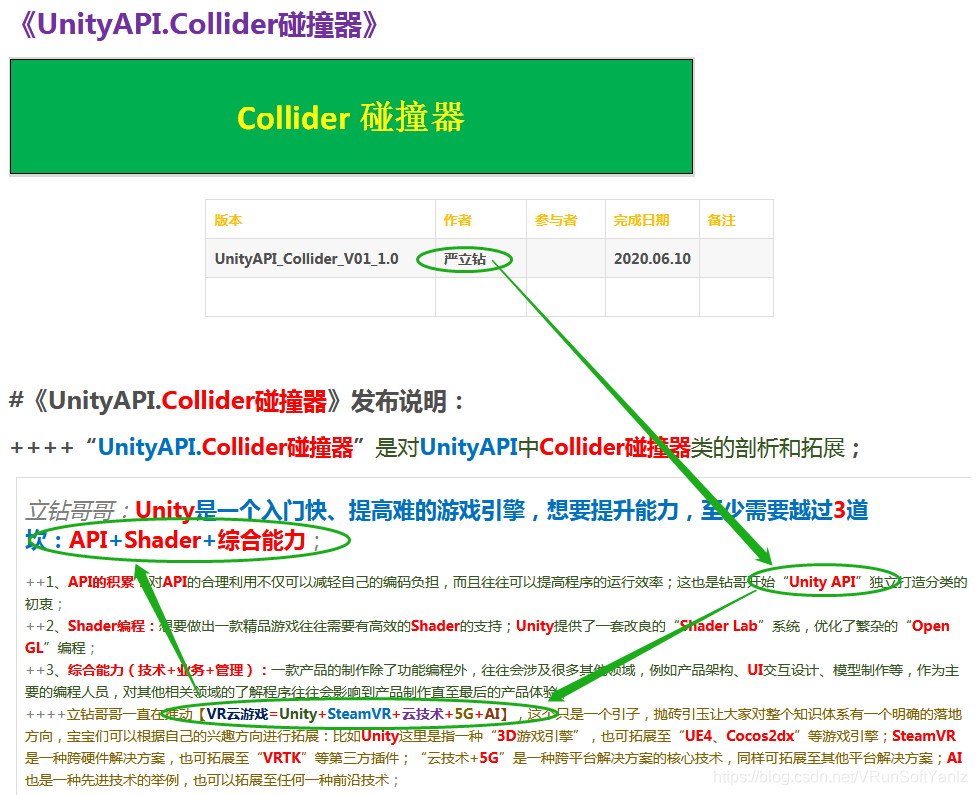The image size is (977, 795).
Task: Click the red text 'API+Shader+综合能力'
Action: click(187, 540)
